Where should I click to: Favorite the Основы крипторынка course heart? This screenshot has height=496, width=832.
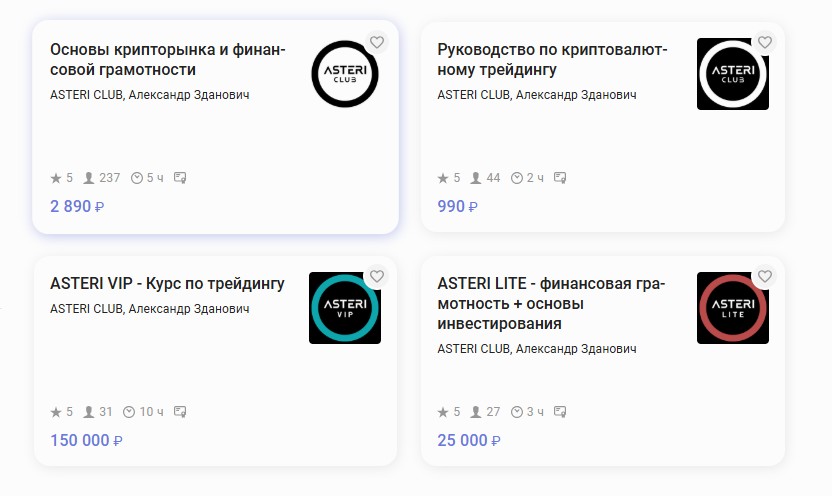click(377, 42)
